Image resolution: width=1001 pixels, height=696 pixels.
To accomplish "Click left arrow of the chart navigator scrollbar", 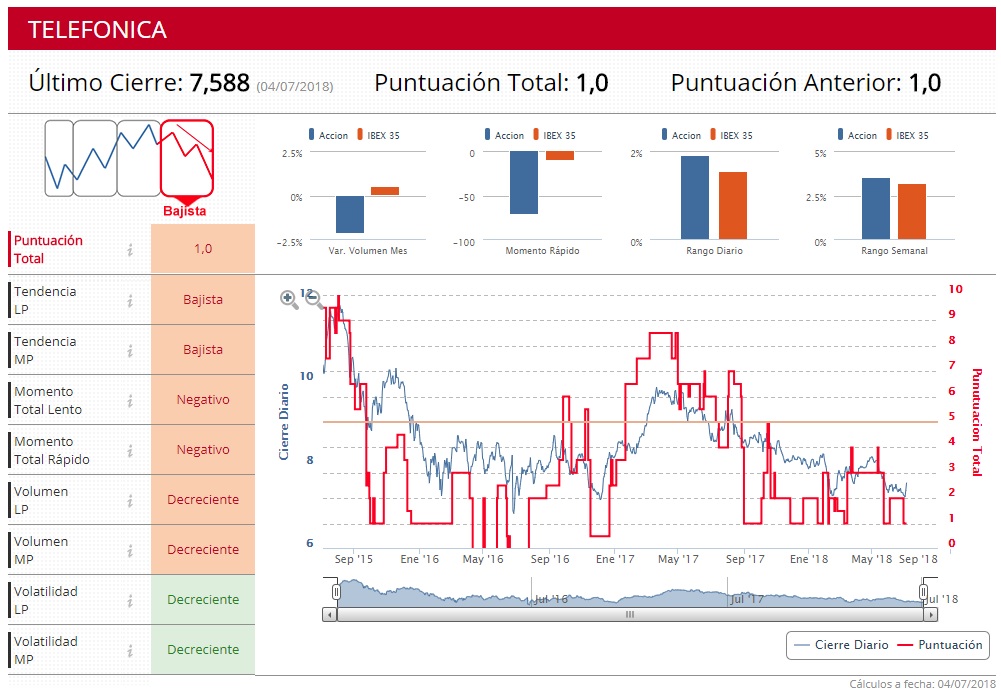I will tap(329, 615).
